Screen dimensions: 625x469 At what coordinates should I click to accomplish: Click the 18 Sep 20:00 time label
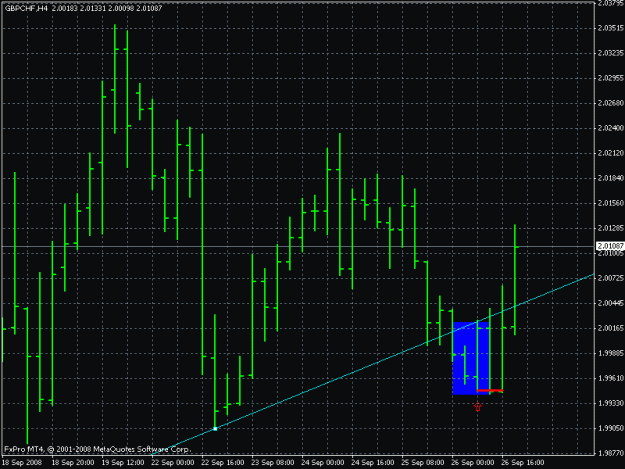tap(73, 463)
